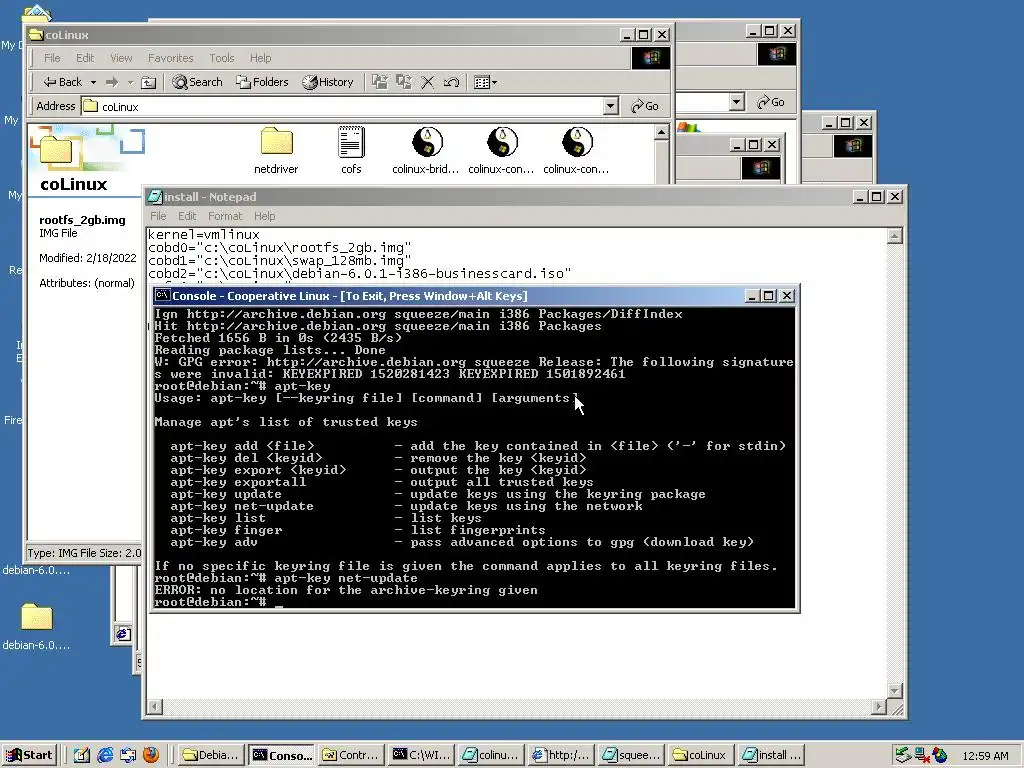Viewport: 1024px width, 768px height.
Task: Click the colorful tray icon beside the clock
Action: tap(940, 756)
